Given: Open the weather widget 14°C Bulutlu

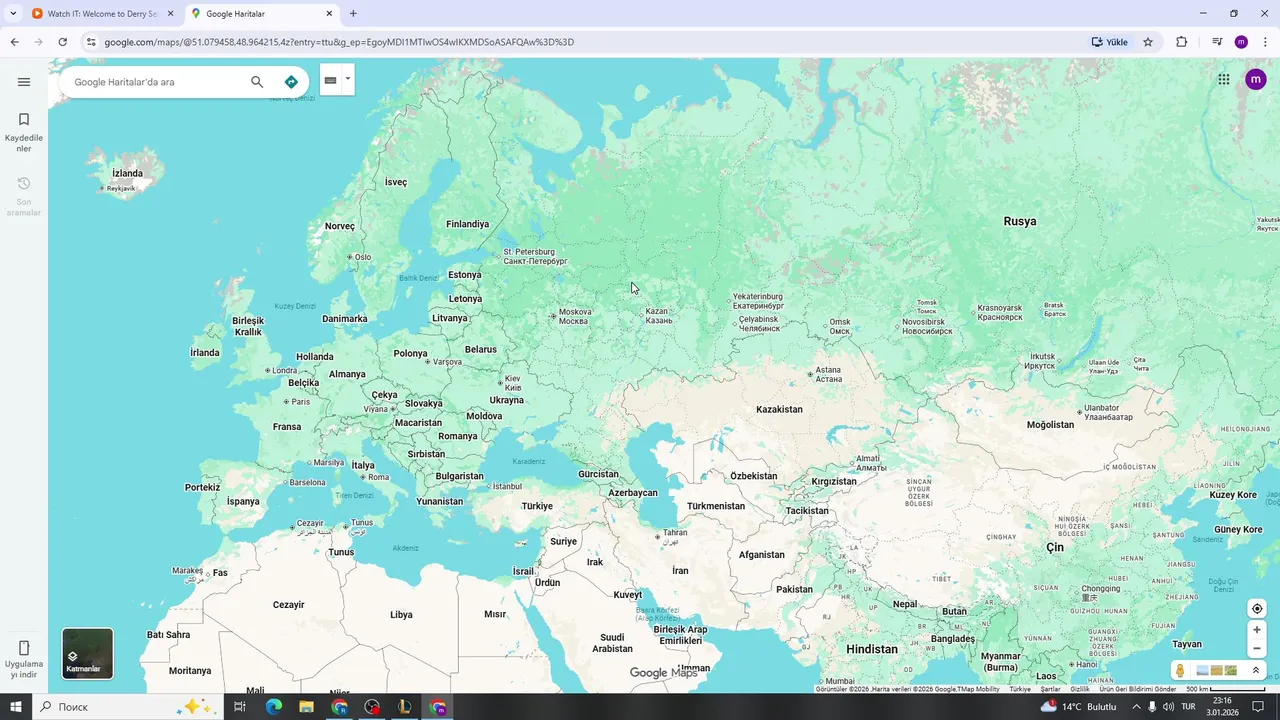Looking at the screenshot, I should tap(1078, 707).
